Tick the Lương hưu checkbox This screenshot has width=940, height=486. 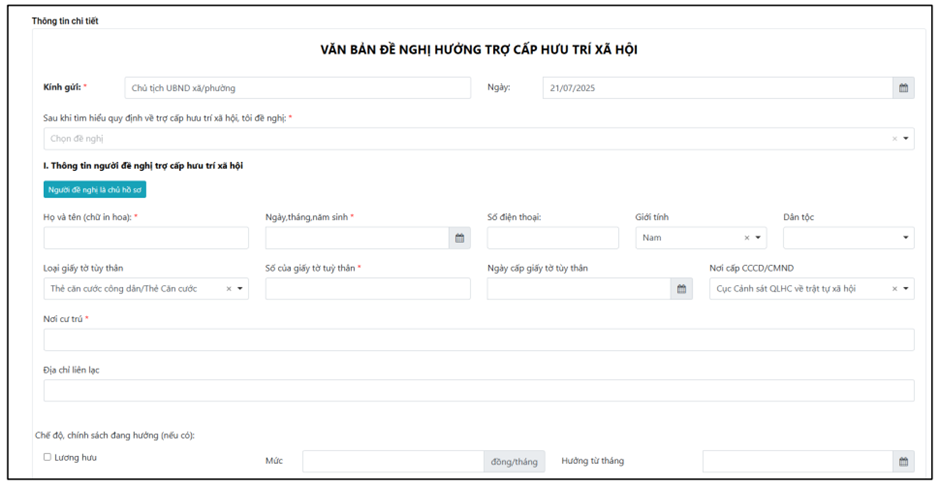coord(47,458)
